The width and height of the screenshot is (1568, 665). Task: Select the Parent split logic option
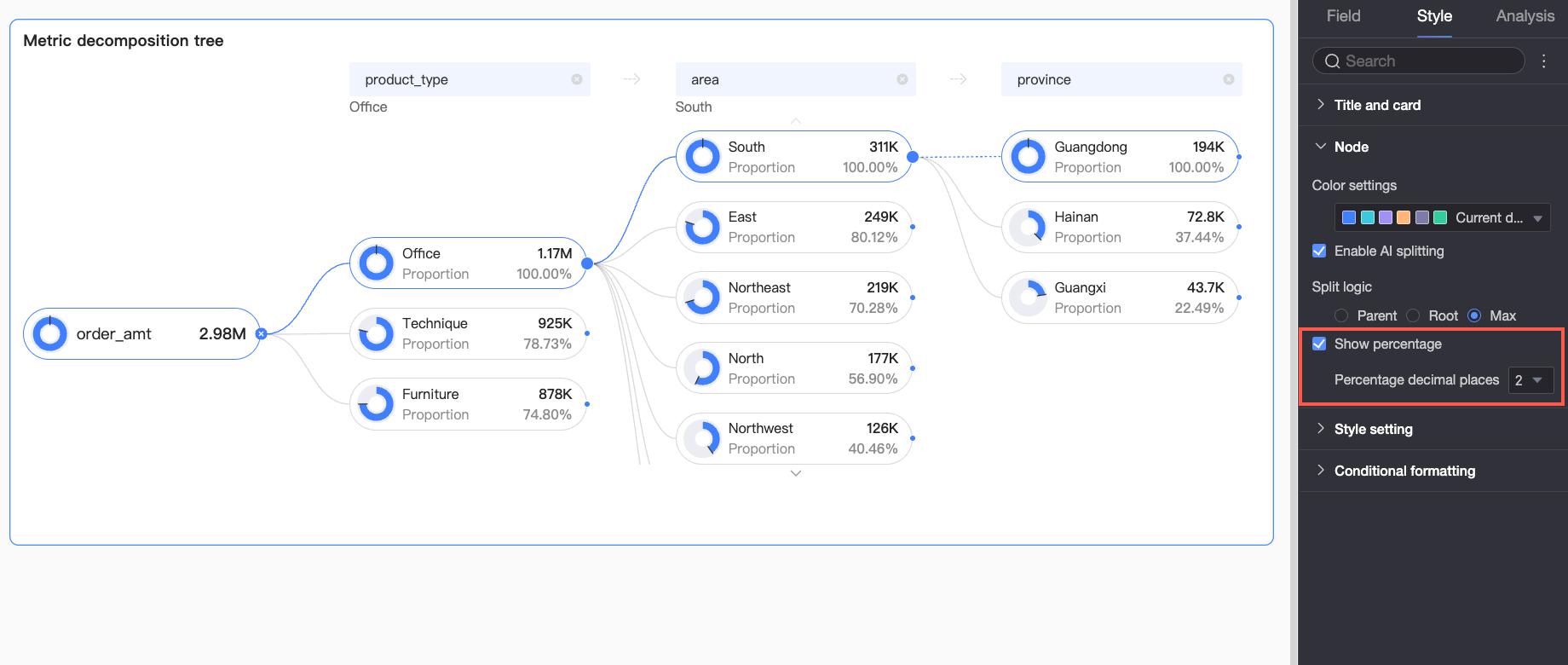pos(1341,315)
